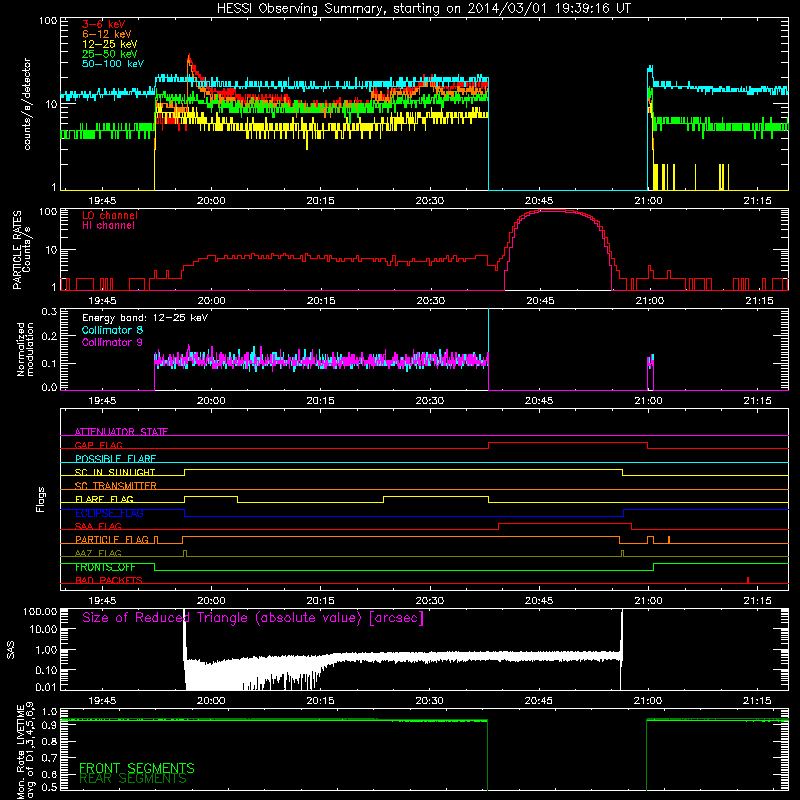Click the 0.01 value on SAS axis
Image resolution: width=800 pixels, height=800 pixels.
click(46, 687)
